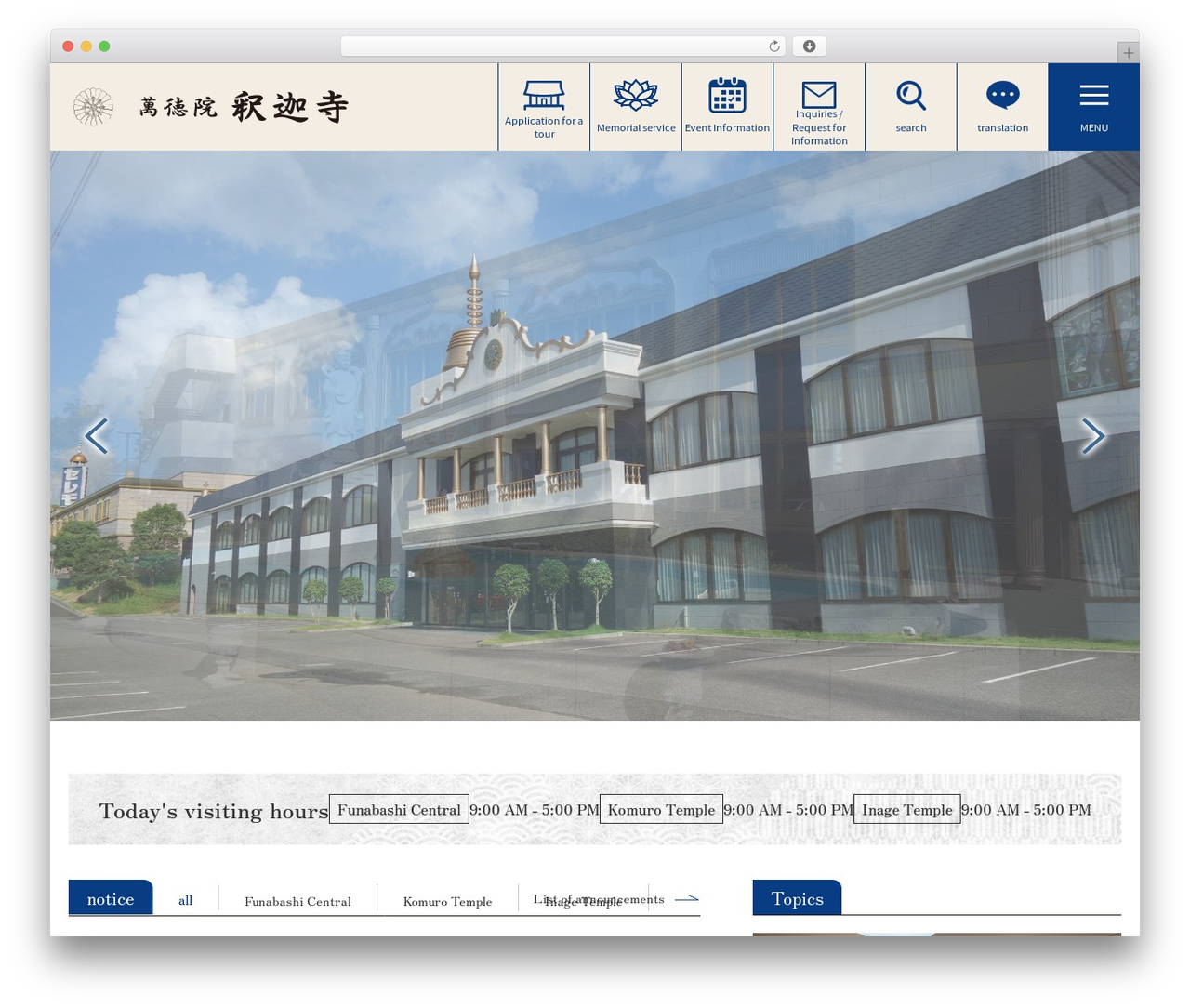1190x1008 pixels.
Task: Click Inage Temple visiting hours label
Action: [906, 809]
